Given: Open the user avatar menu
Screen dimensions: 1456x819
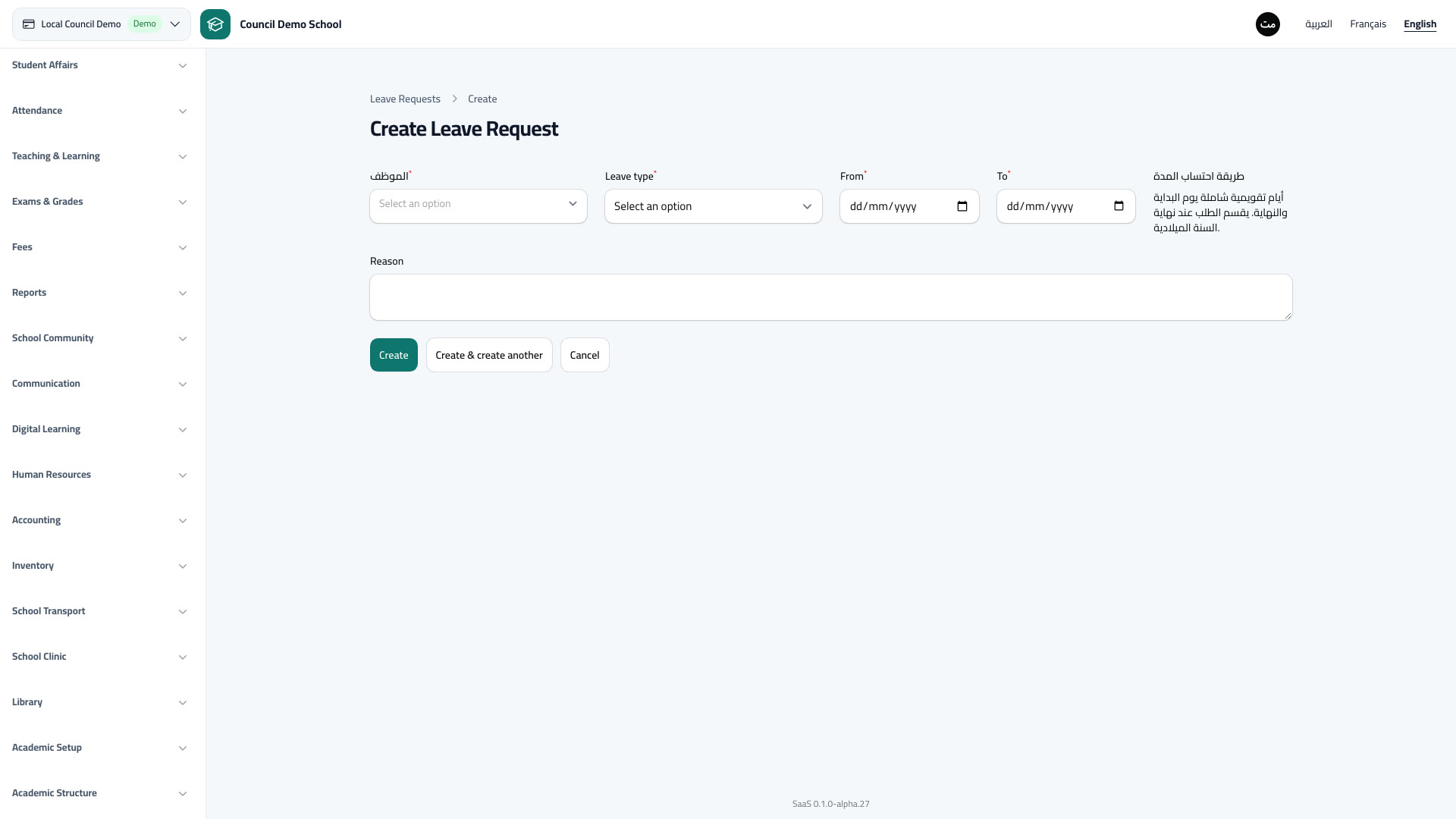Looking at the screenshot, I should [x=1268, y=24].
